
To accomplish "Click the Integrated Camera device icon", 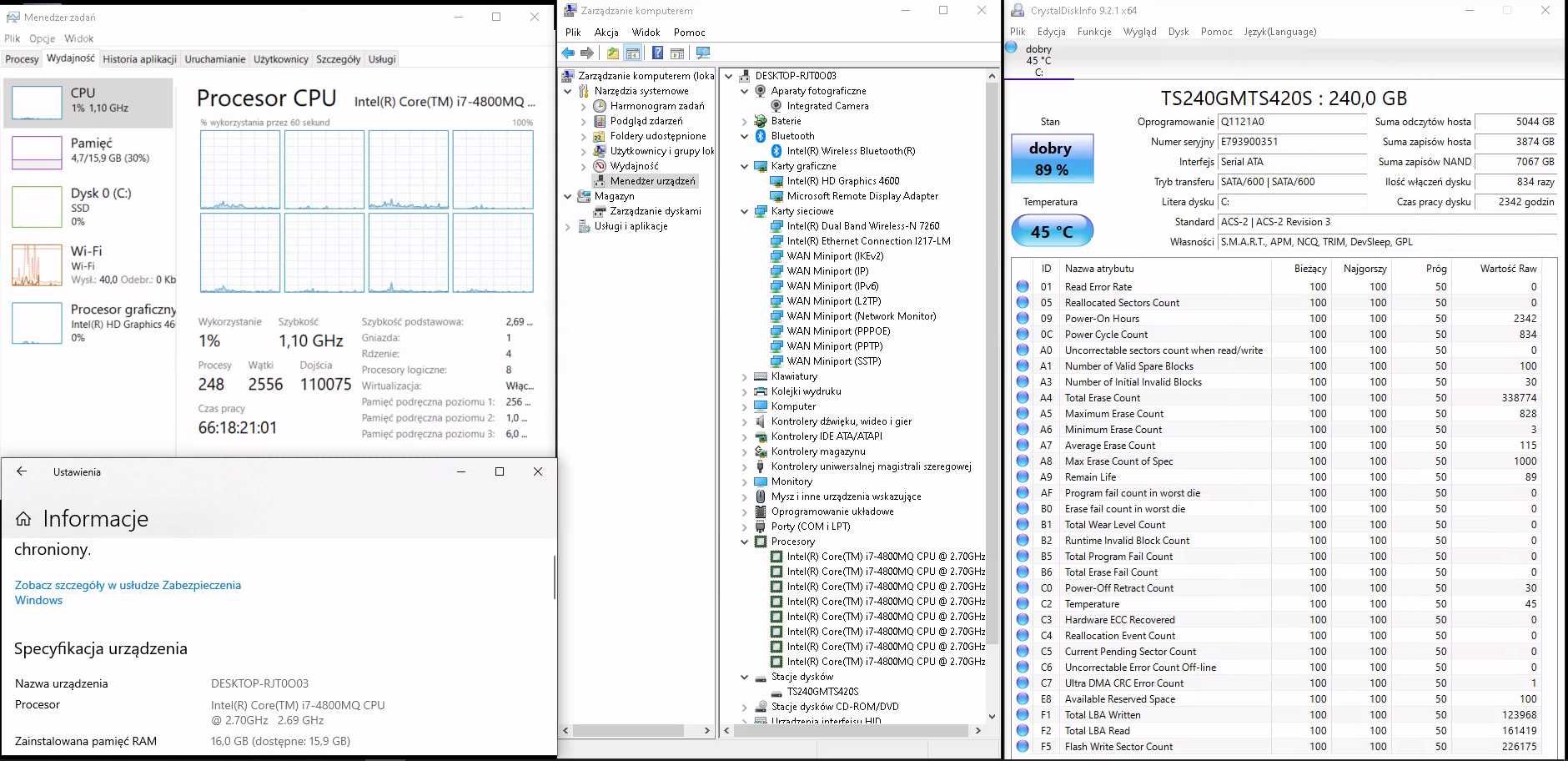I will pyautogui.click(x=776, y=106).
